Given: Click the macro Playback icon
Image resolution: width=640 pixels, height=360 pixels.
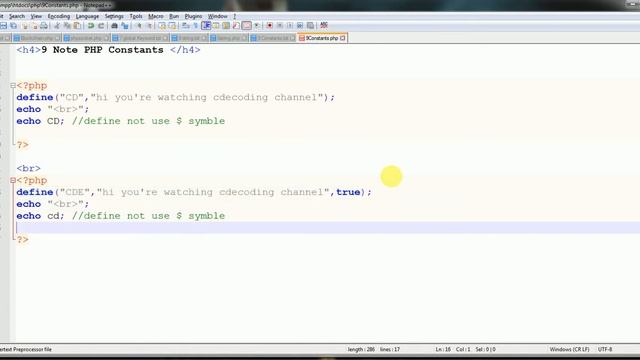Looking at the screenshot, I should (x=289, y=26).
